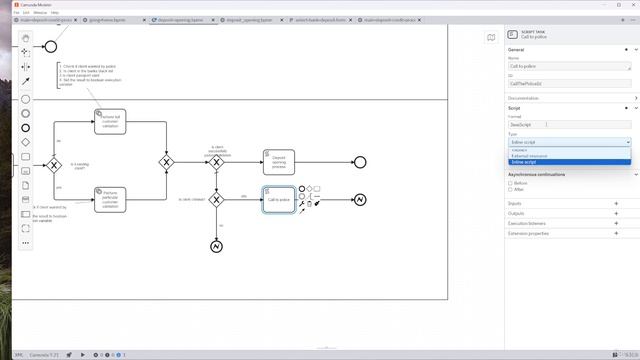Click the Name field containing Call to police
Image resolution: width=640 pixels, height=360 pixels.
[569, 66]
